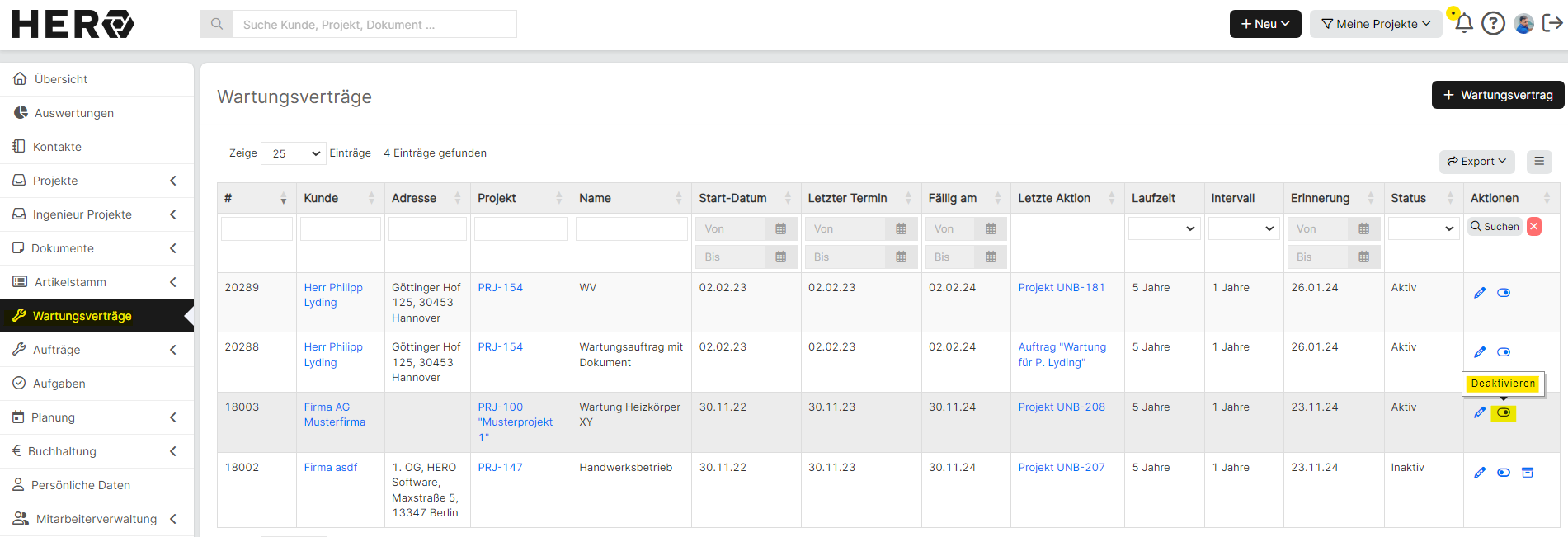Image resolution: width=1568 pixels, height=537 pixels.
Task: Edit contract 20289 with pencil icon
Action: [1480, 293]
